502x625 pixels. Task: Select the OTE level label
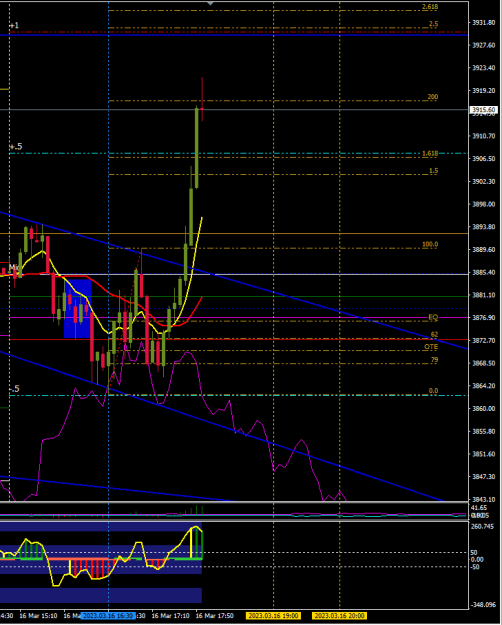point(431,347)
